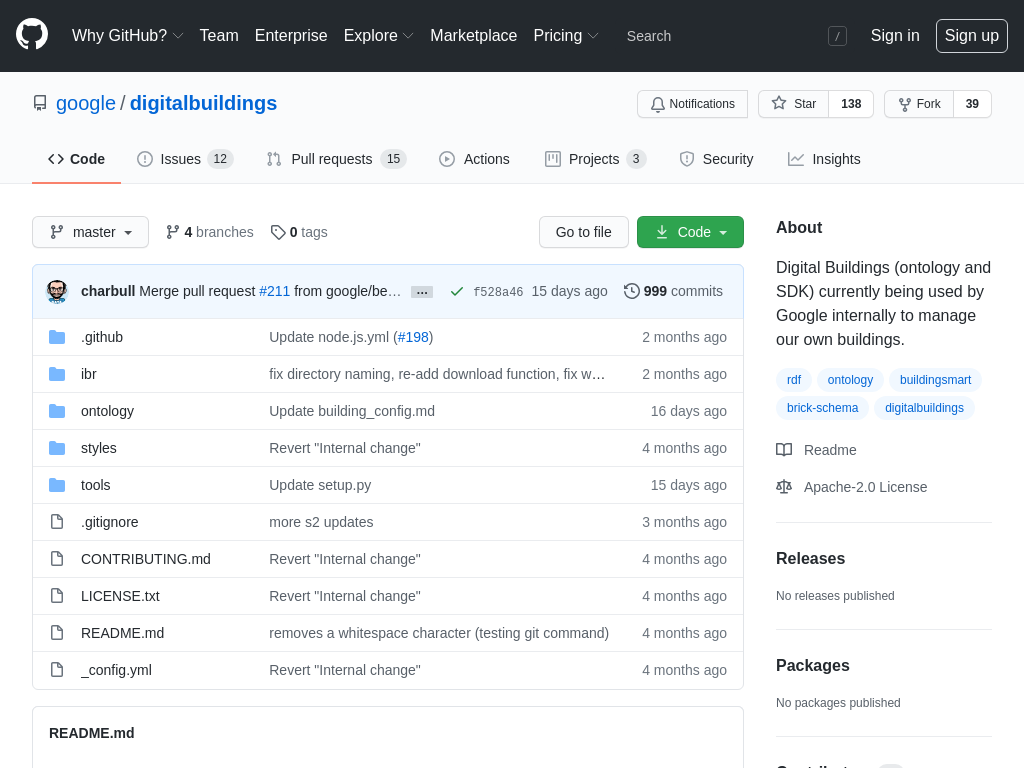The height and width of the screenshot is (768, 1024).
Task: Open the master branch dropdown
Action: point(91,232)
